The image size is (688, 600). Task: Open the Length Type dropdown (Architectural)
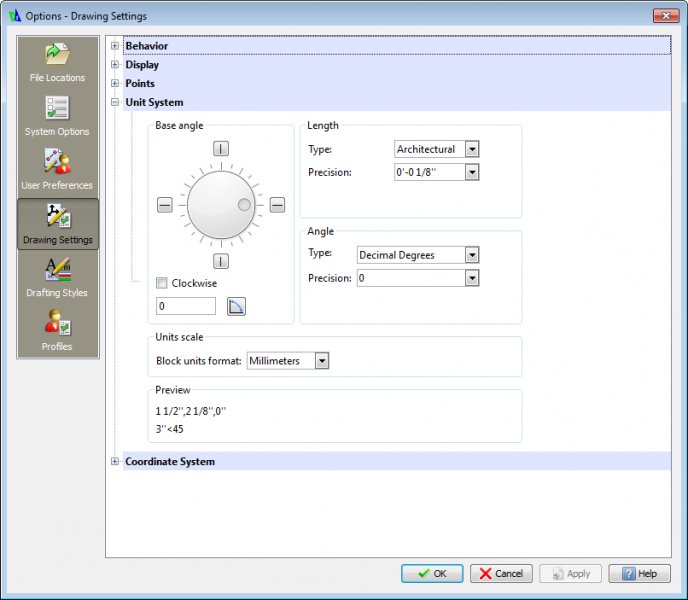(x=436, y=149)
